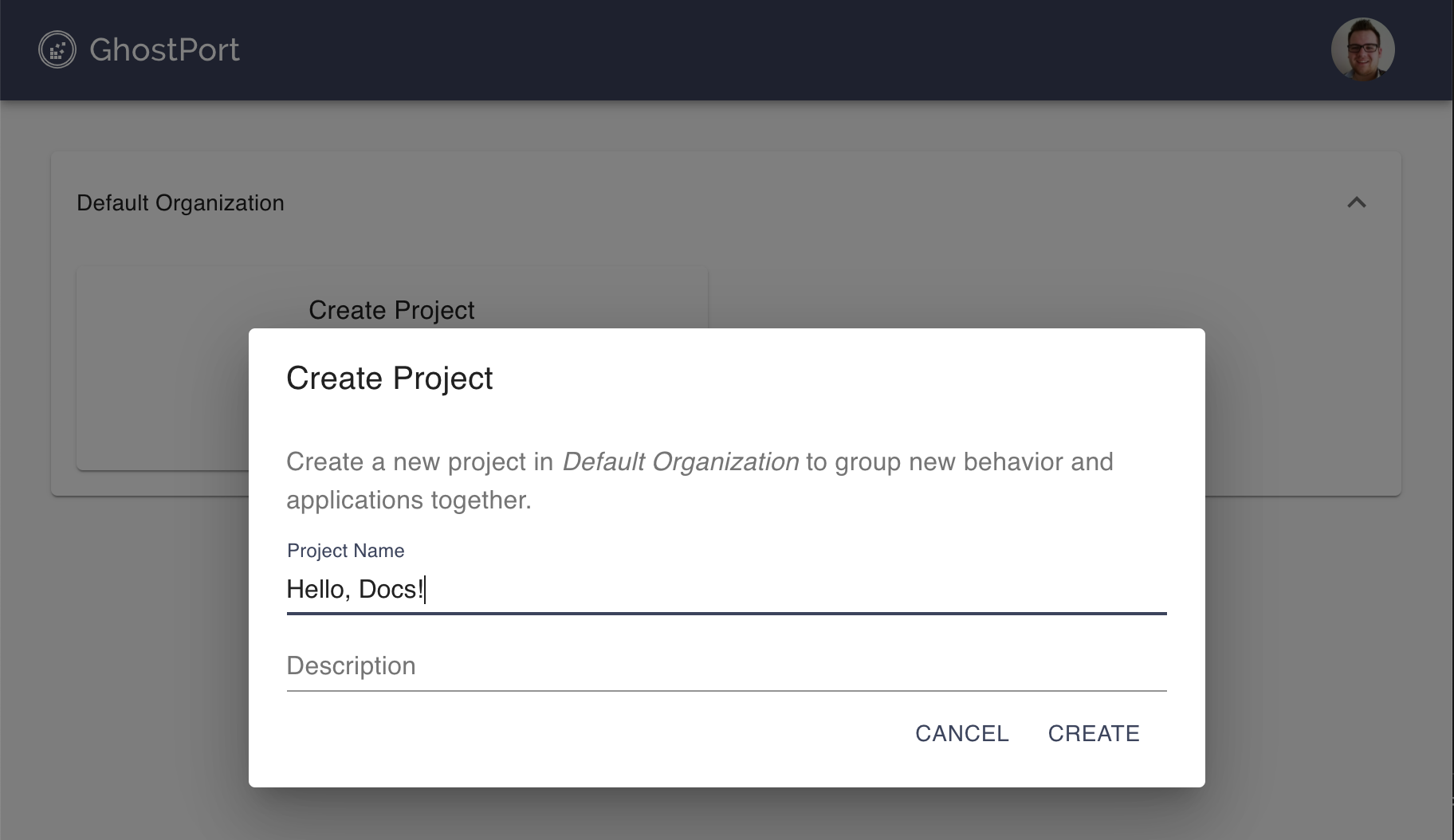Select the text Hello, Docs! in the name field

pos(357,590)
